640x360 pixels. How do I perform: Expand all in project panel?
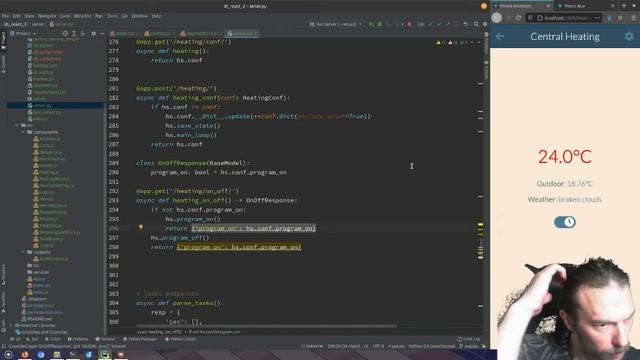click(x=74, y=33)
